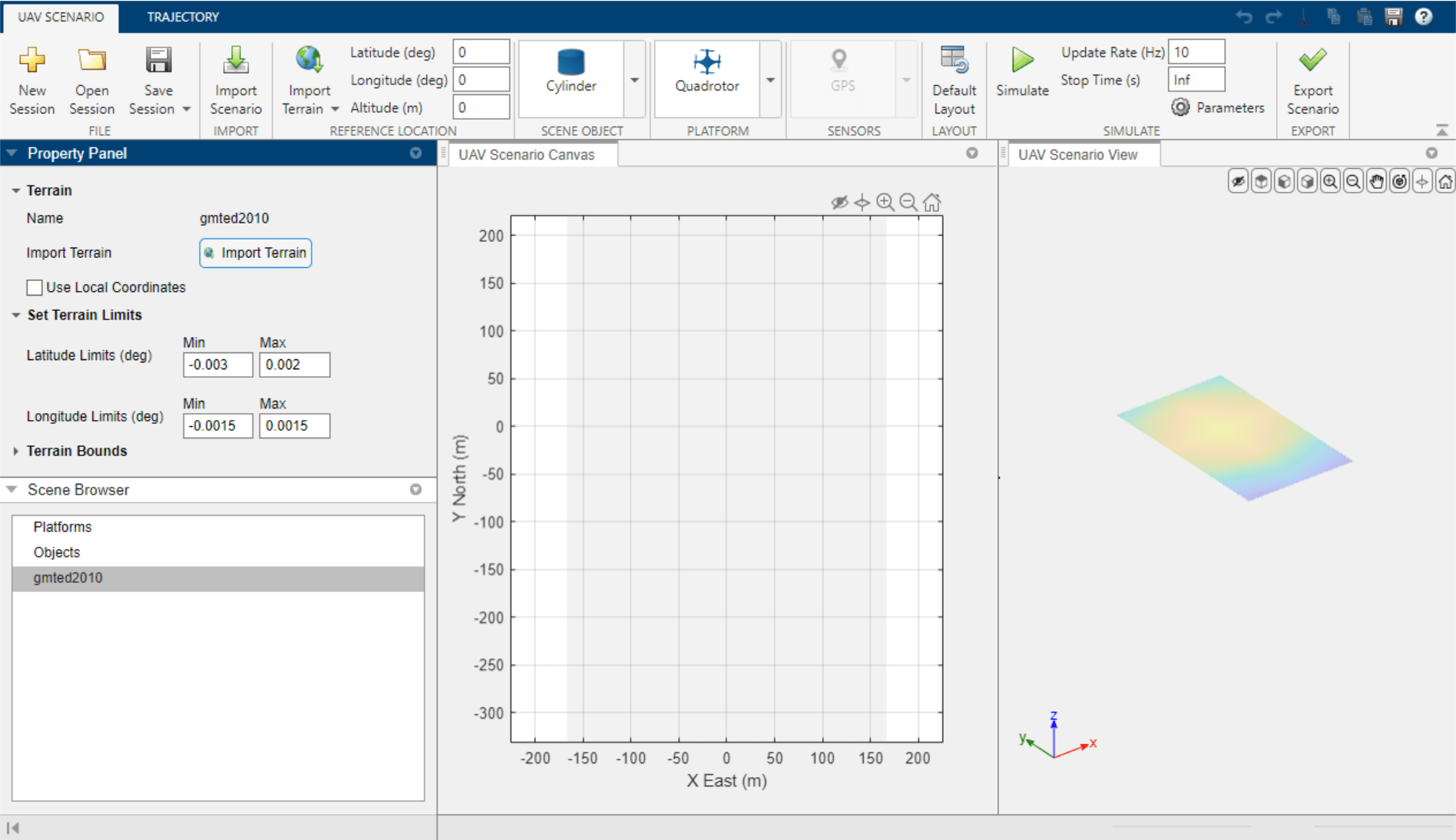Click Export Scenario checkmark

point(1312,60)
